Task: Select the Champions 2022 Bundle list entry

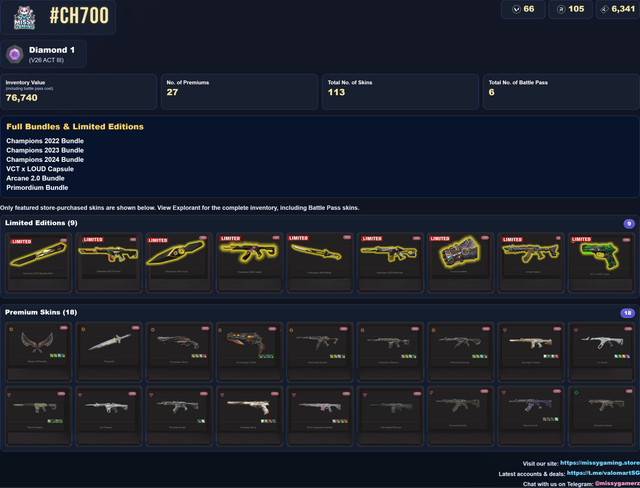Action: point(45,141)
